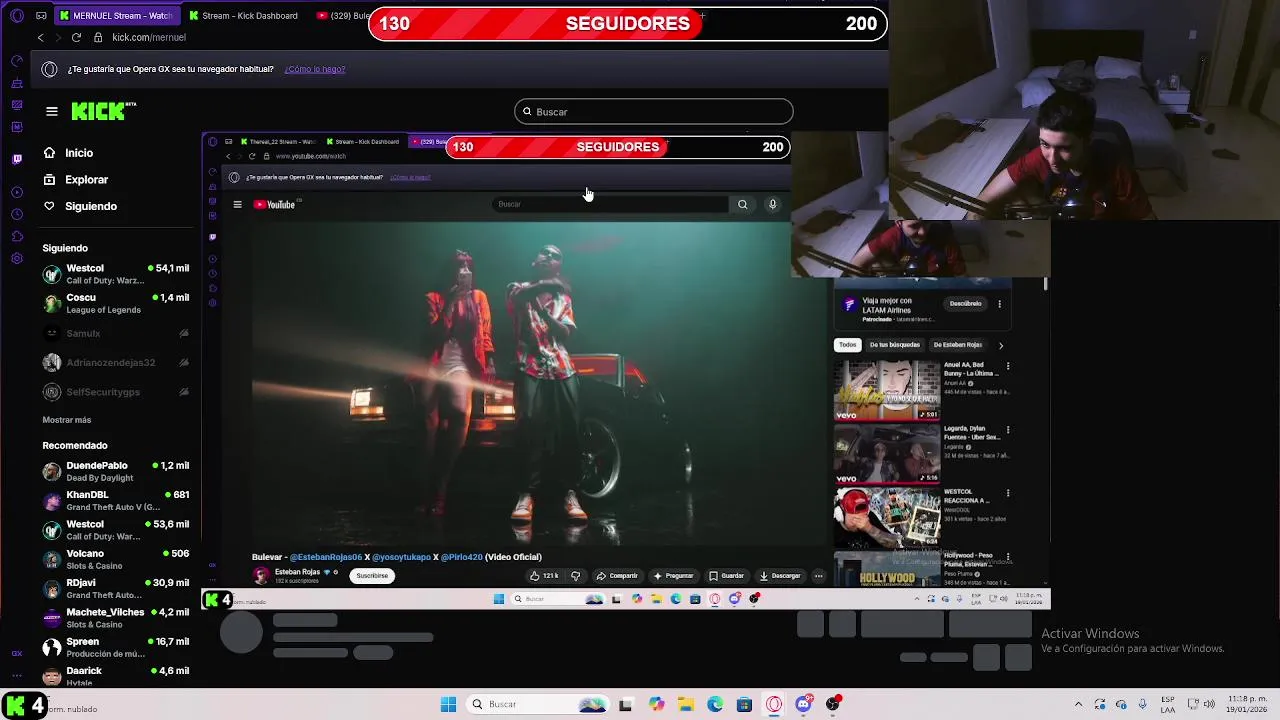Open recommended channel RDjavi
Image resolution: width=1280 pixels, height=720 pixels.
(x=116, y=588)
